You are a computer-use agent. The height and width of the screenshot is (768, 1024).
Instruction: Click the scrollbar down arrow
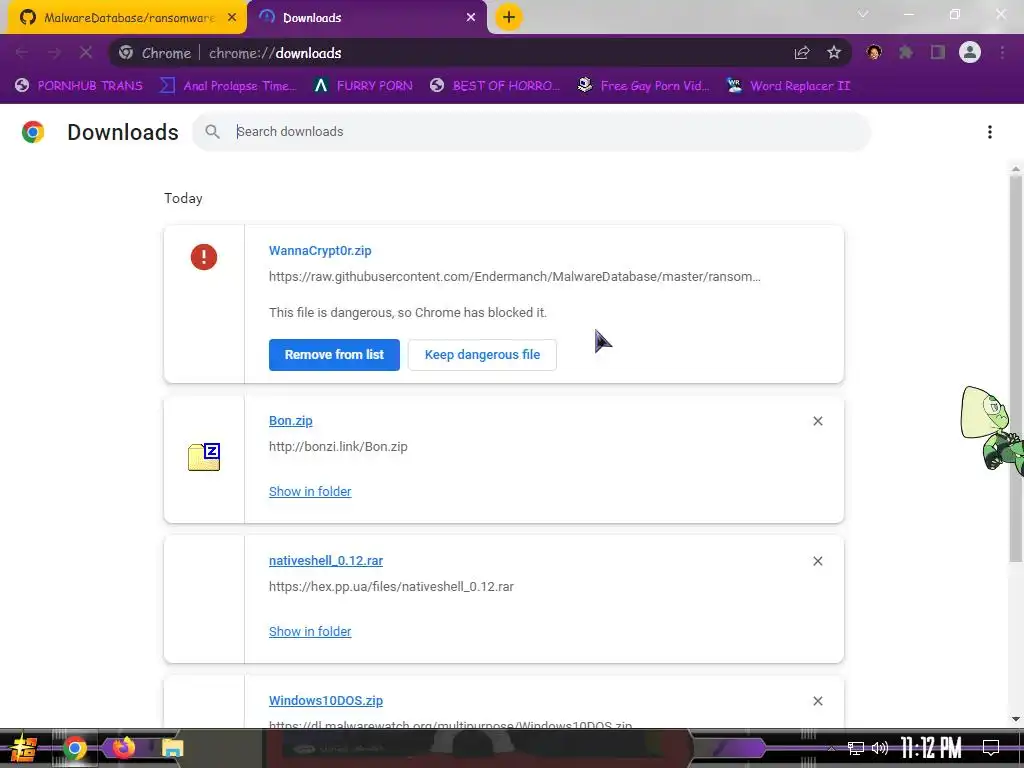1016,719
